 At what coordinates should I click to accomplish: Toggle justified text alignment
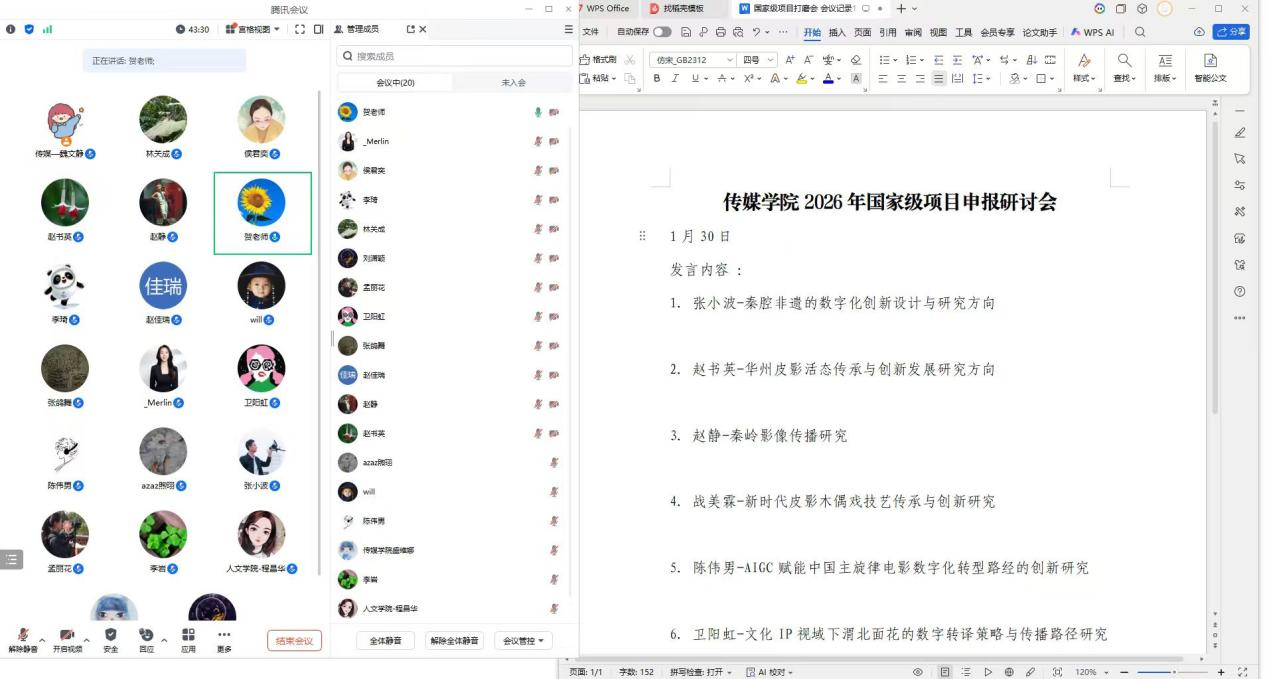[938, 79]
